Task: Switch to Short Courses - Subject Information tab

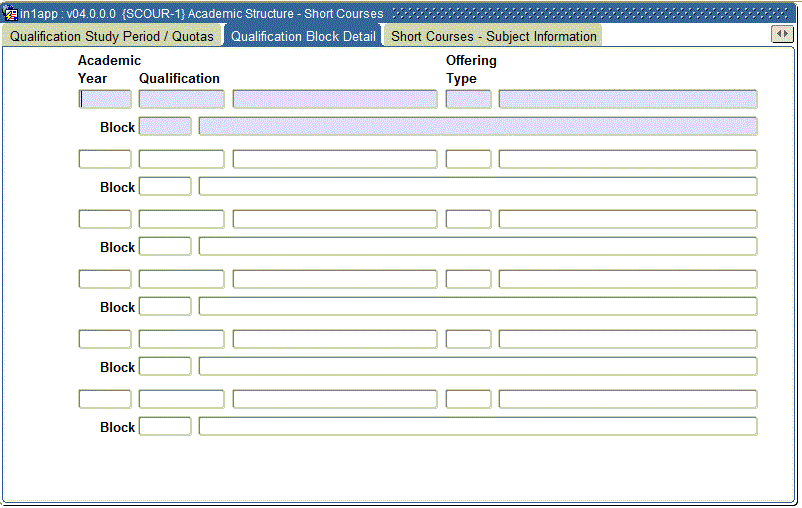Action: (493, 36)
